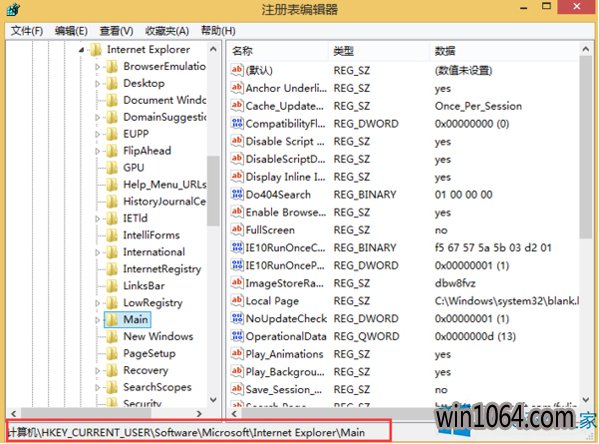Click the Registry Editor app icon in title bar
This screenshot has width=600, height=444.
click(12, 9)
